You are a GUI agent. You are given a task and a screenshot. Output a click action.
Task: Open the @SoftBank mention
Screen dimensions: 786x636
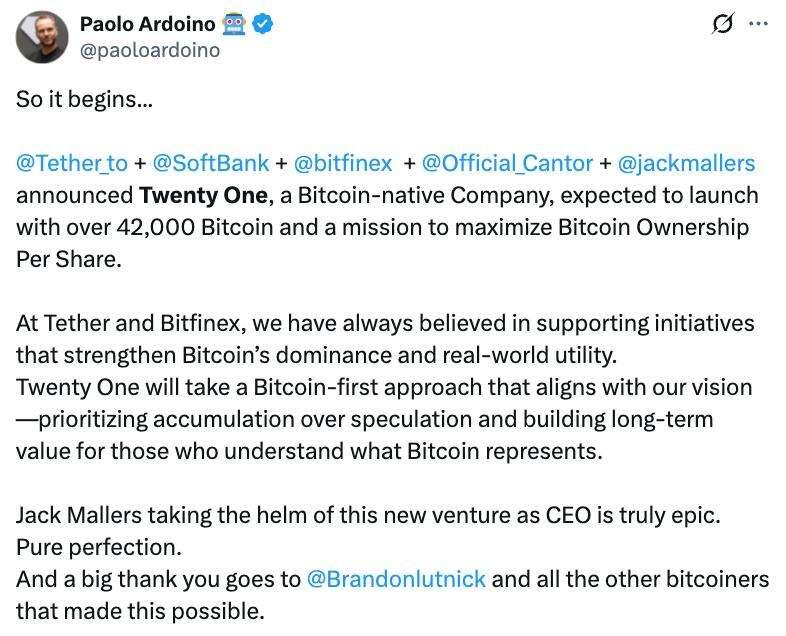(x=211, y=163)
